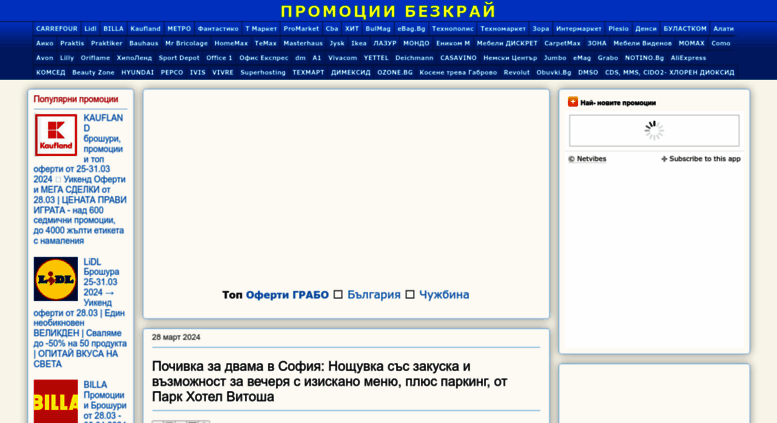Image resolution: width=777 pixels, height=423 pixels.
Task: Open the Оферти ГРАБО link
Action: [287, 295]
